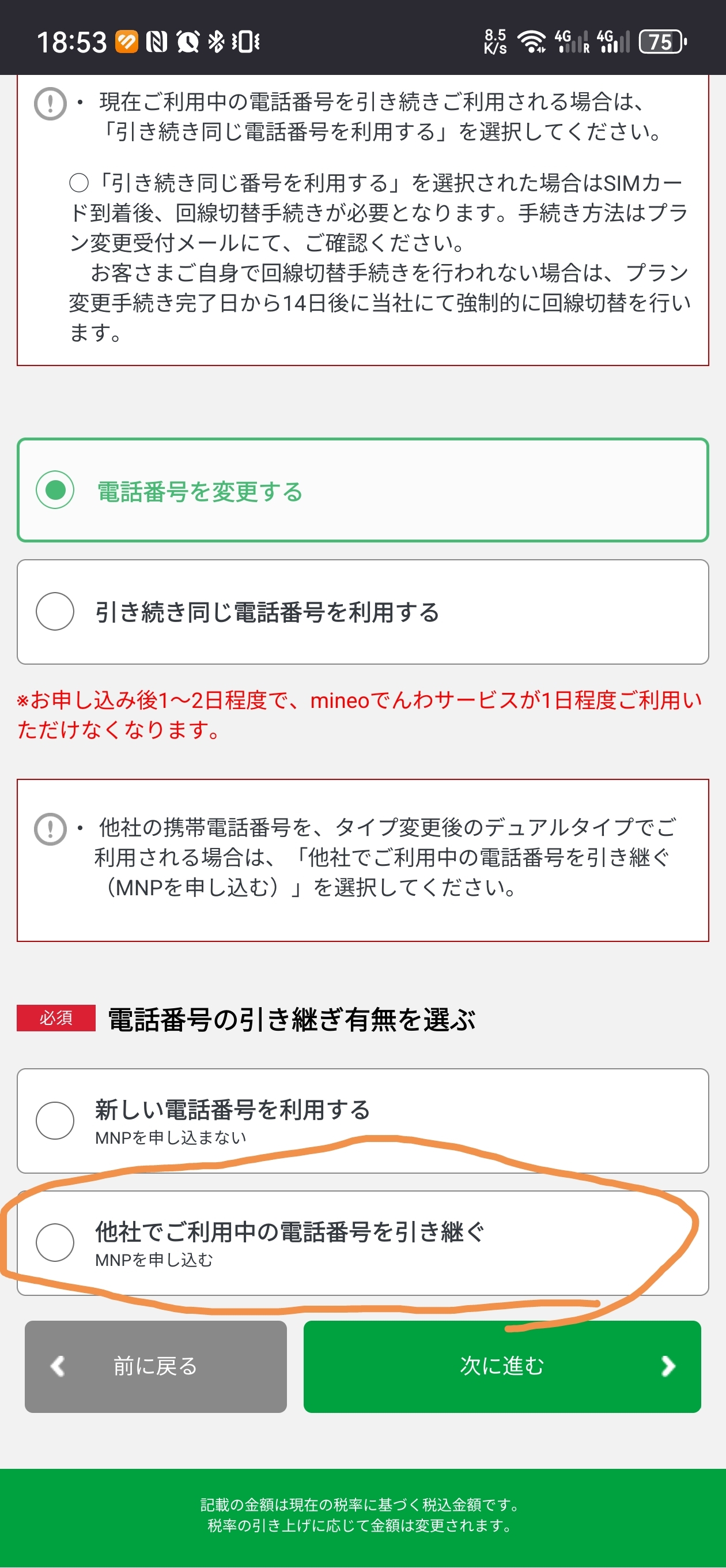726x1568 pixels.
Task: Tap the NFC status bar icon
Action: [x=156, y=42]
